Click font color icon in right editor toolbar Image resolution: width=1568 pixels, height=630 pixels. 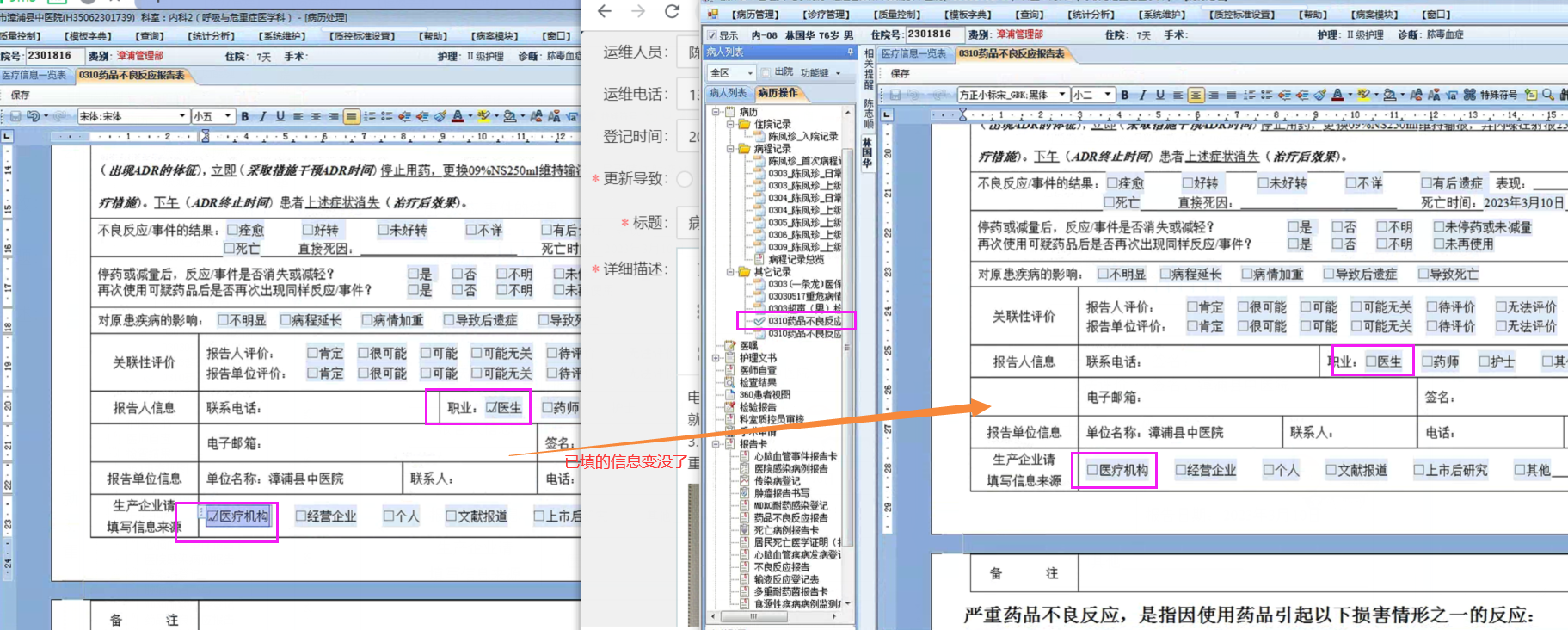point(1337,95)
